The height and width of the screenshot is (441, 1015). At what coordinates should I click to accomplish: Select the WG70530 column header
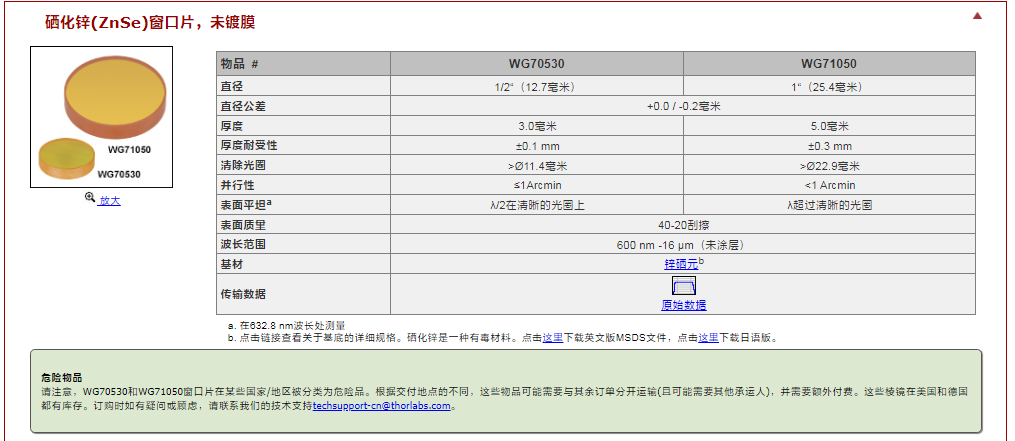click(x=536, y=64)
